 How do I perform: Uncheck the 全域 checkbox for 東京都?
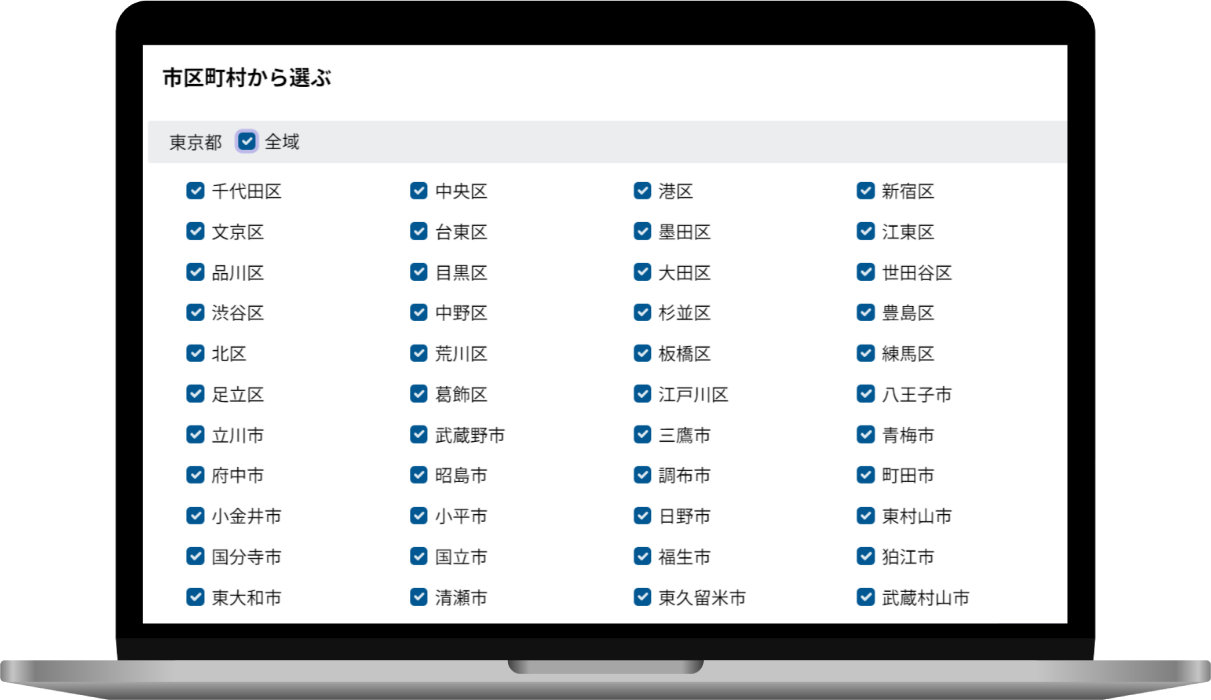pos(247,141)
